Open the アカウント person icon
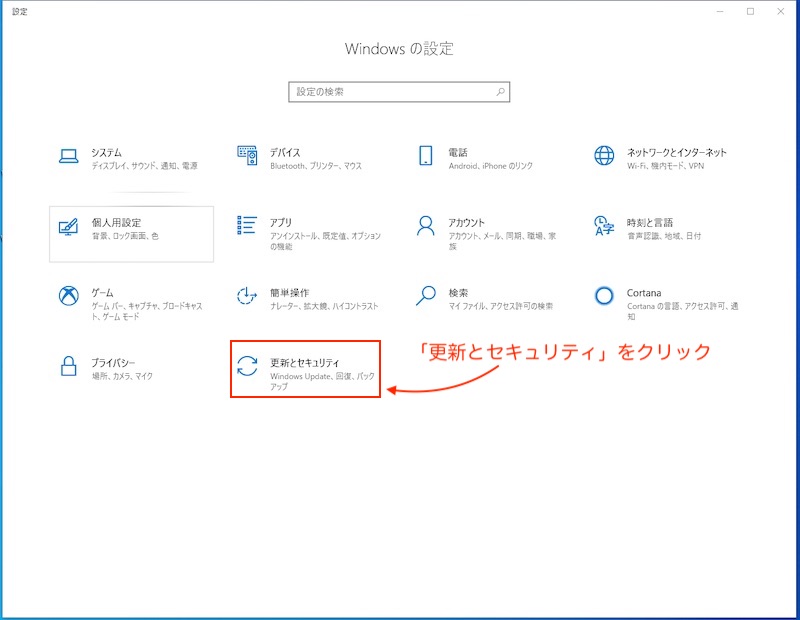Viewport: 800px width, 620px height. 426,226
